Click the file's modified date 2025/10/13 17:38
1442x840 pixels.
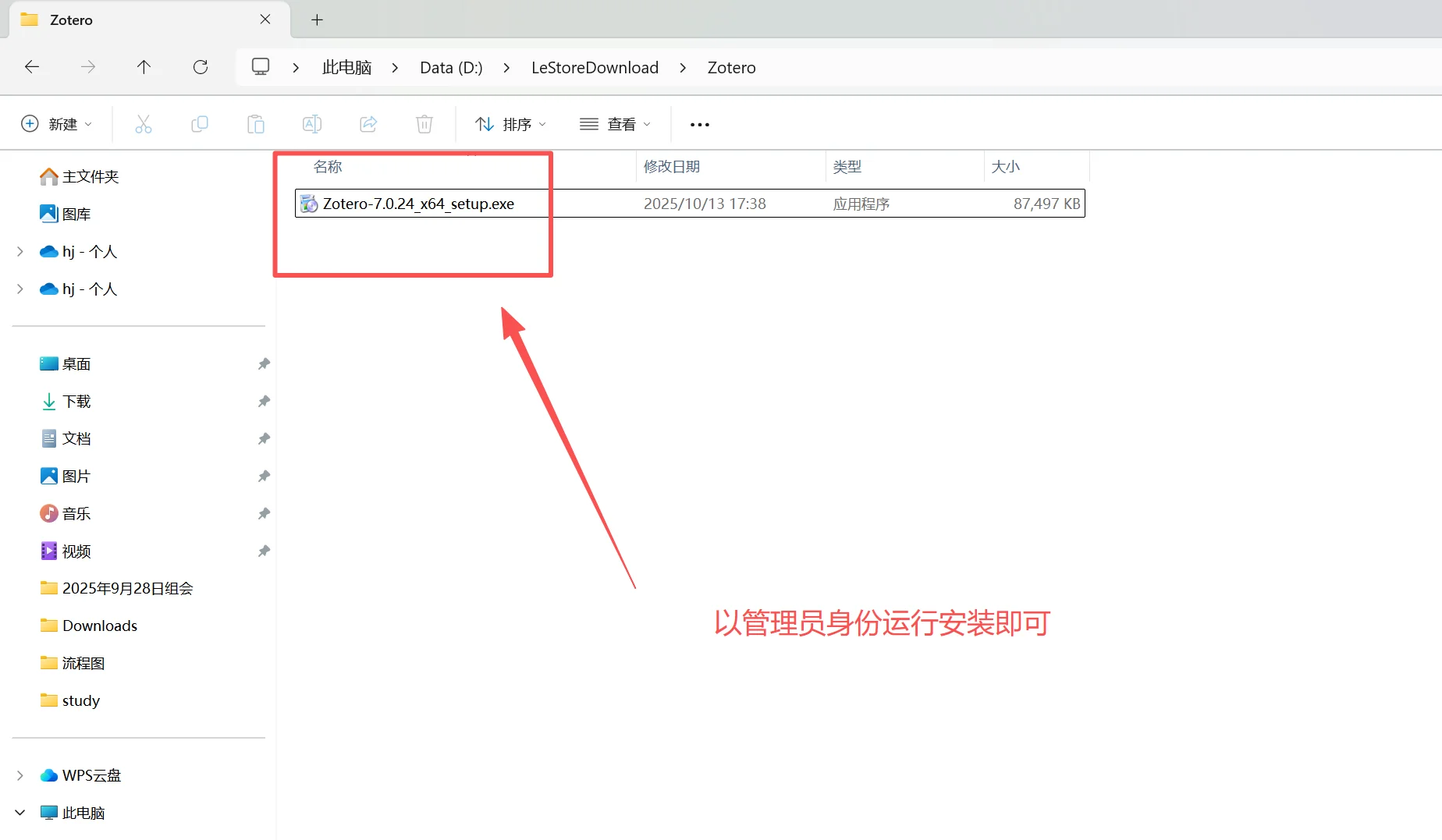click(705, 204)
